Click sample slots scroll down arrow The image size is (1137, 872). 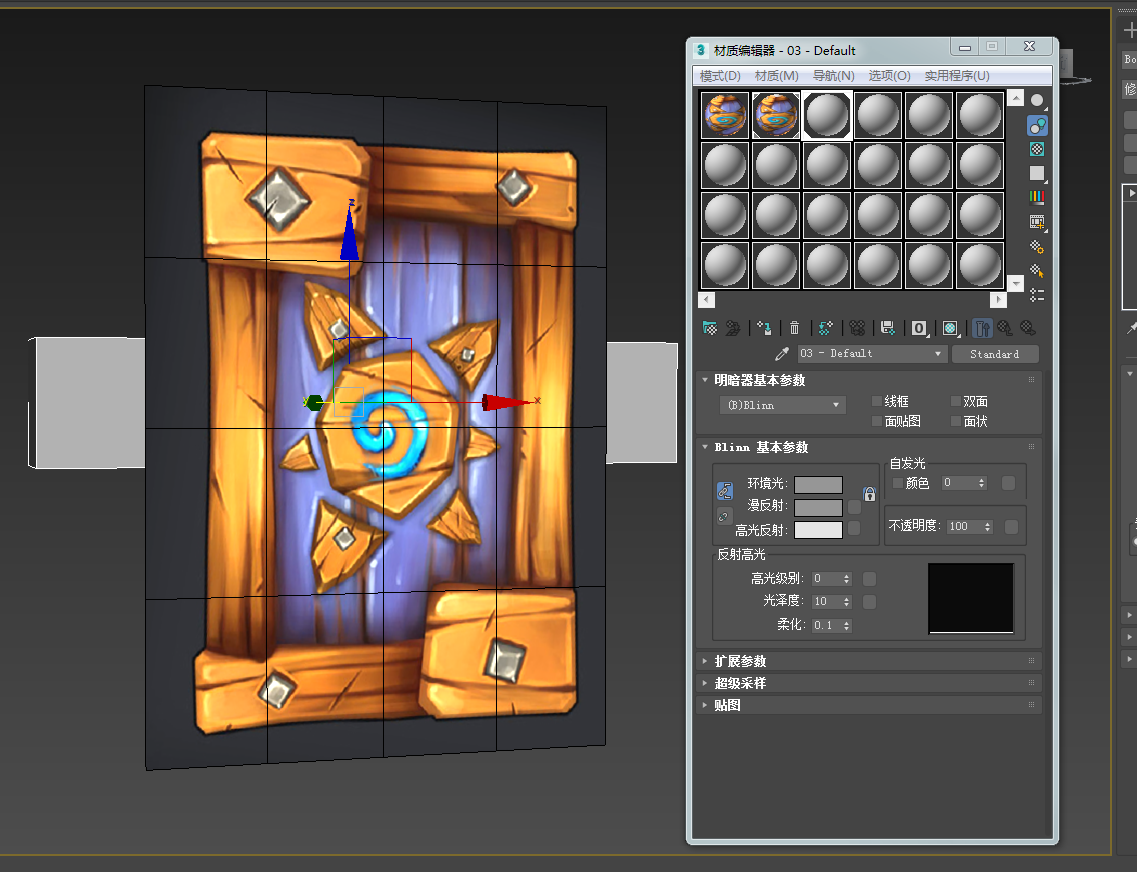coord(1016,283)
